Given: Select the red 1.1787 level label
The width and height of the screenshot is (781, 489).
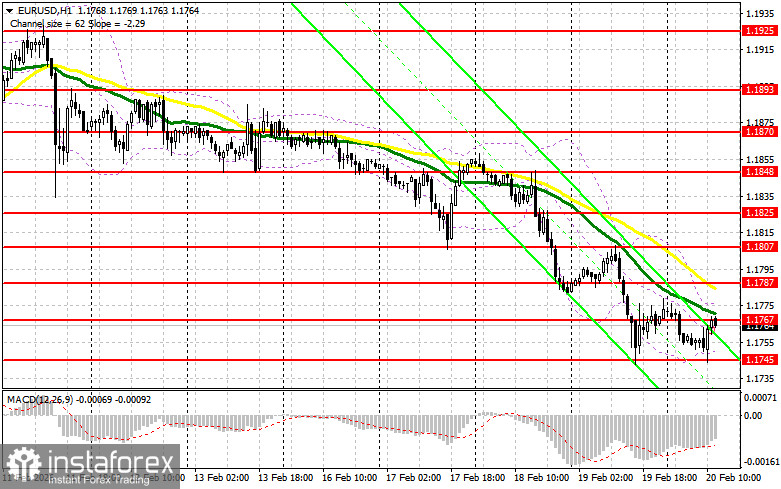Looking at the screenshot, I should [x=760, y=282].
